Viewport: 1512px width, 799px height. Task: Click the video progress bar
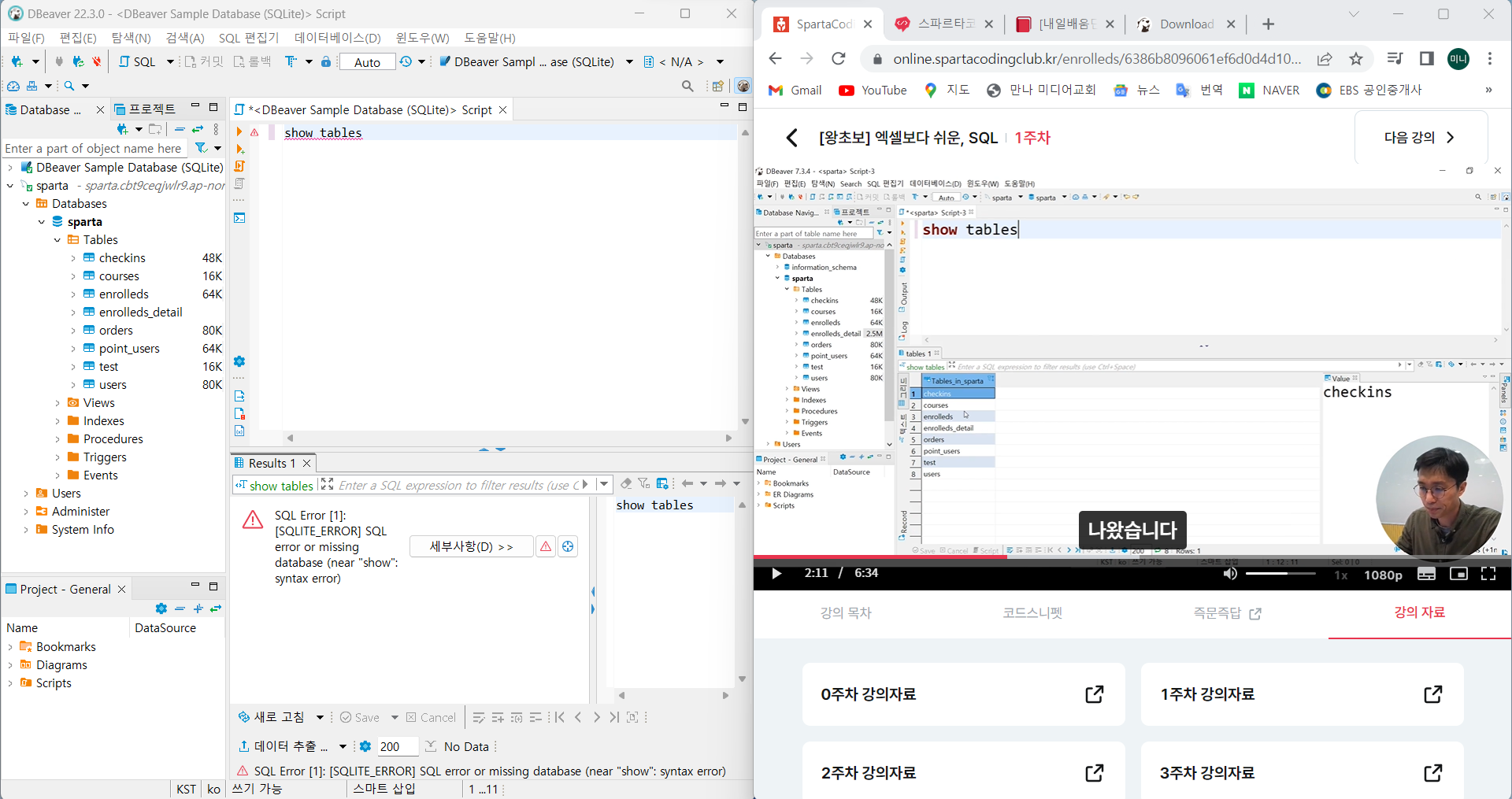click(1132, 557)
